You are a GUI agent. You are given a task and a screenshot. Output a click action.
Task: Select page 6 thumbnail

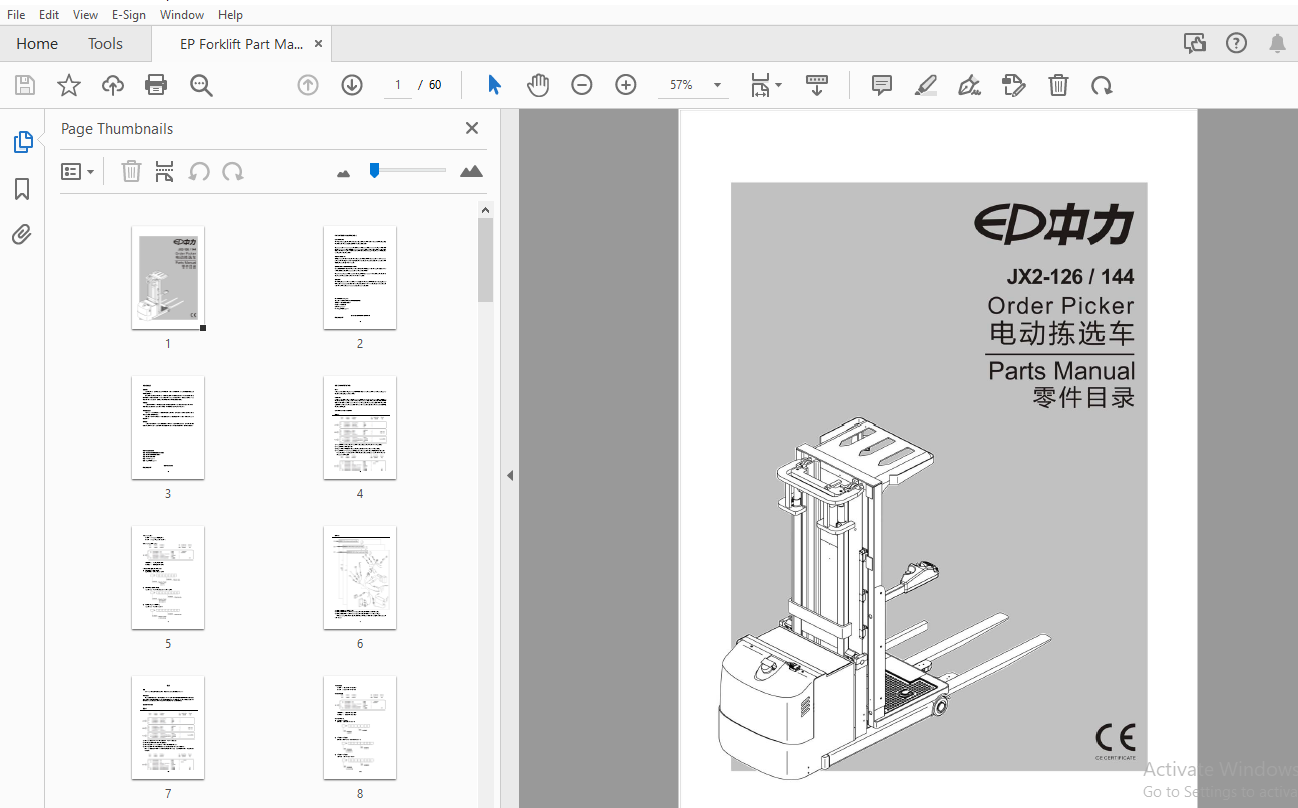360,578
